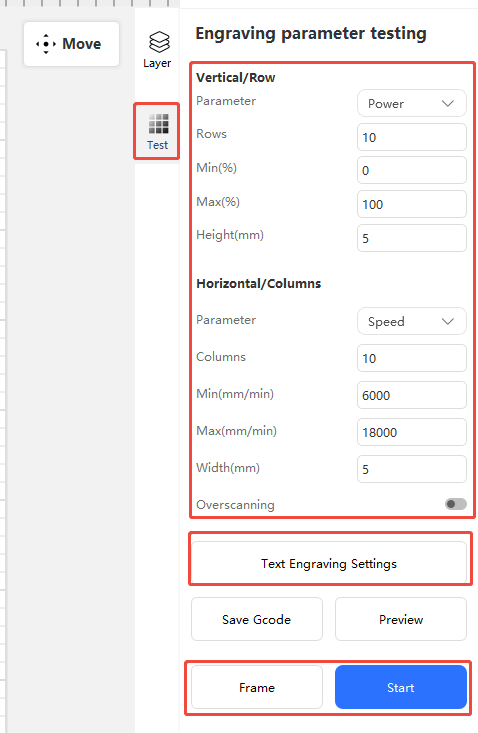
Task: Open the Horizontal/Columns Speed parameter dropdown
Action: click(412, 321)
